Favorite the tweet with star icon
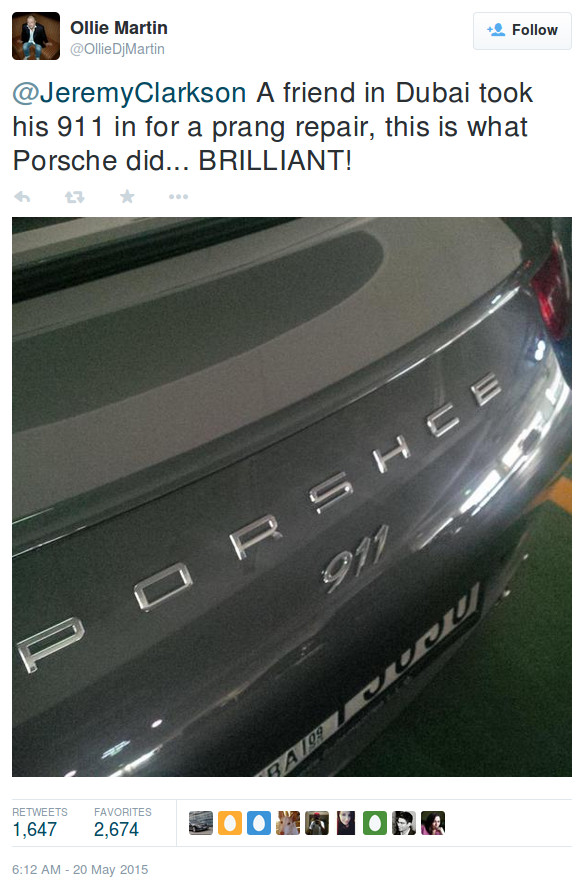Viewport: 585px width, 888px height. point(127,197)
